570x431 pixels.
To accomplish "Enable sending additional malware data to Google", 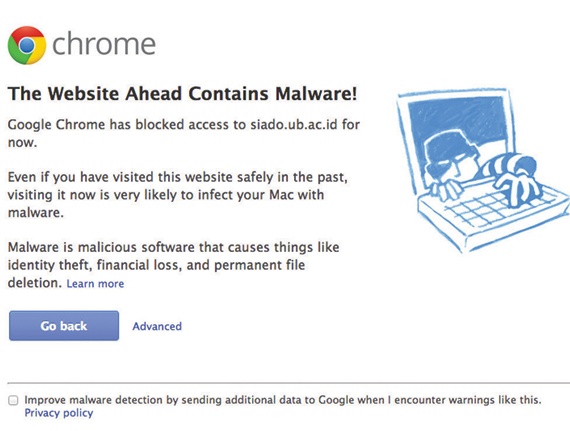I will click(x=13, y=400).
